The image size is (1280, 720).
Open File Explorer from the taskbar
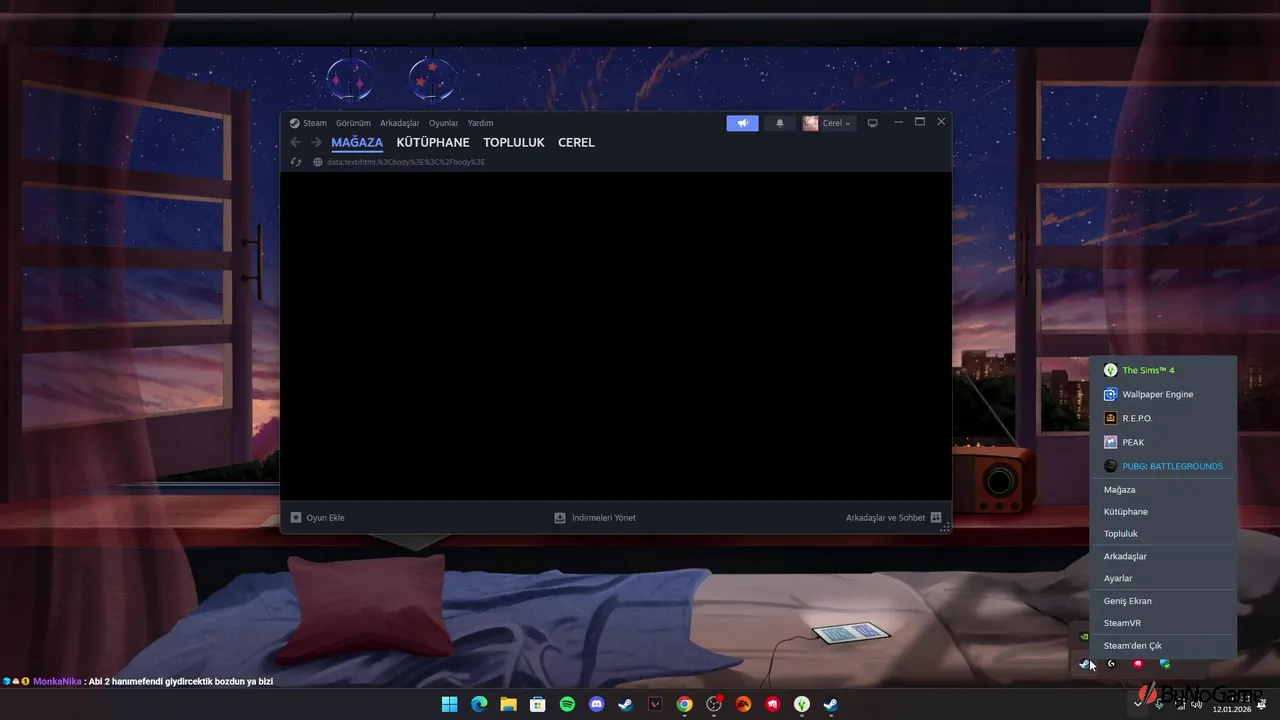pyautogui.click(x=508, y=704)
